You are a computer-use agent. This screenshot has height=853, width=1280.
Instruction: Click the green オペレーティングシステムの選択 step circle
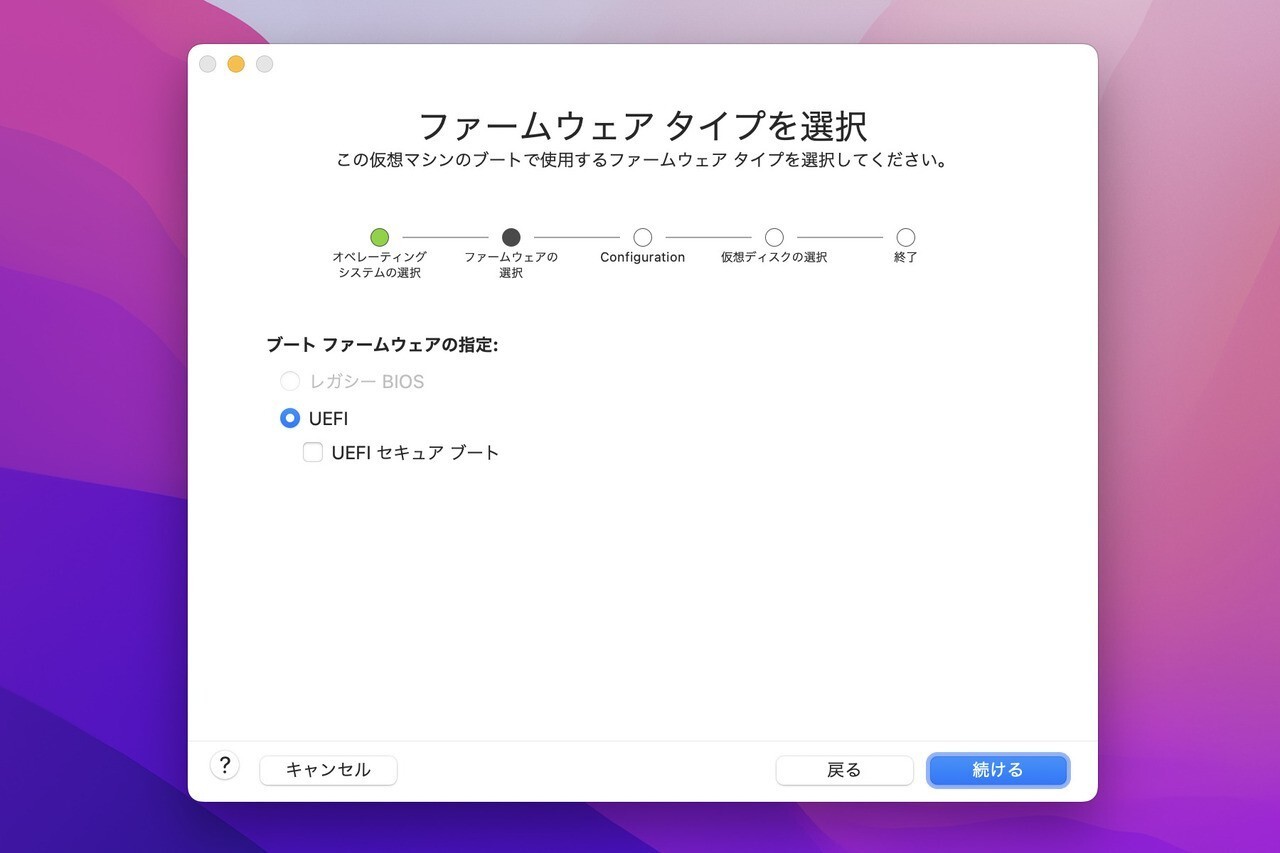click(x=379, y=237)
